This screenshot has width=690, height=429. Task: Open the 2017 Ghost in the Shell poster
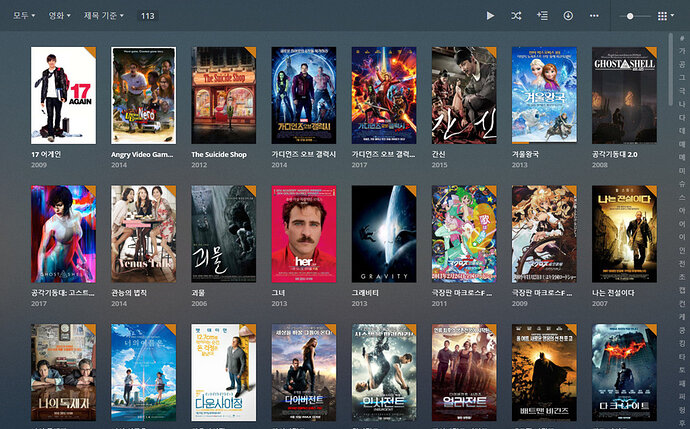tap(63, 234)
